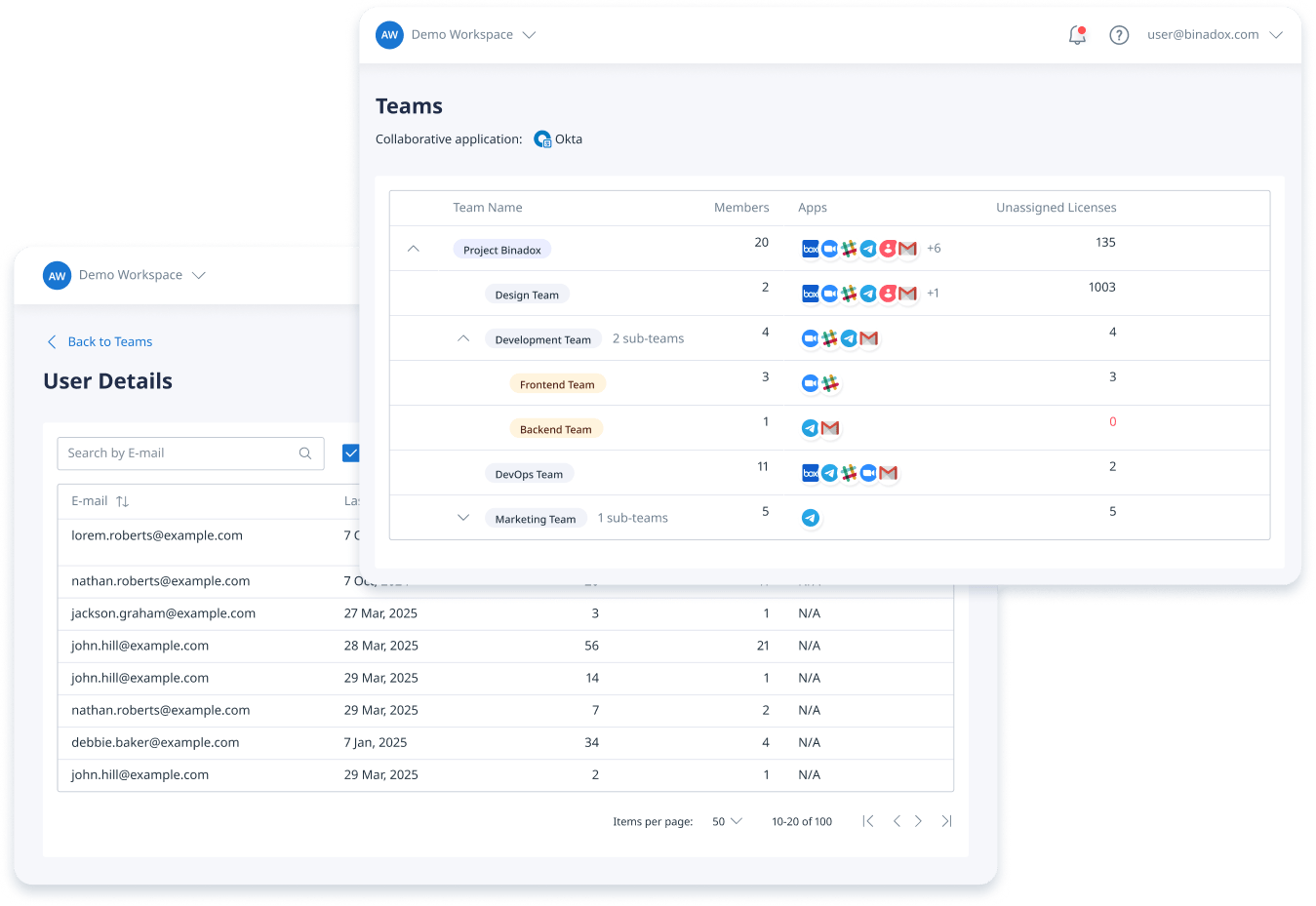Click the Slack icon in Project Binadox row
Viewport: 1316px width, 906px height.
click(849, 249)
